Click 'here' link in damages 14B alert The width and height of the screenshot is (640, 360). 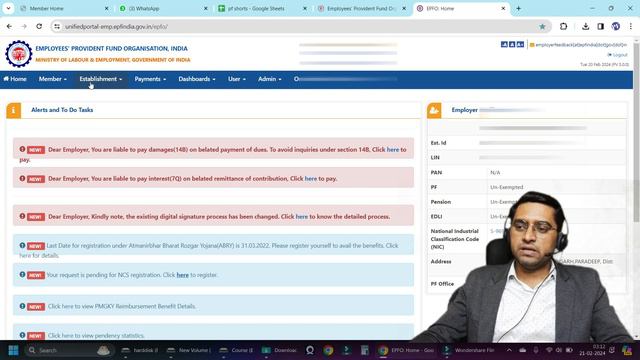393,150
